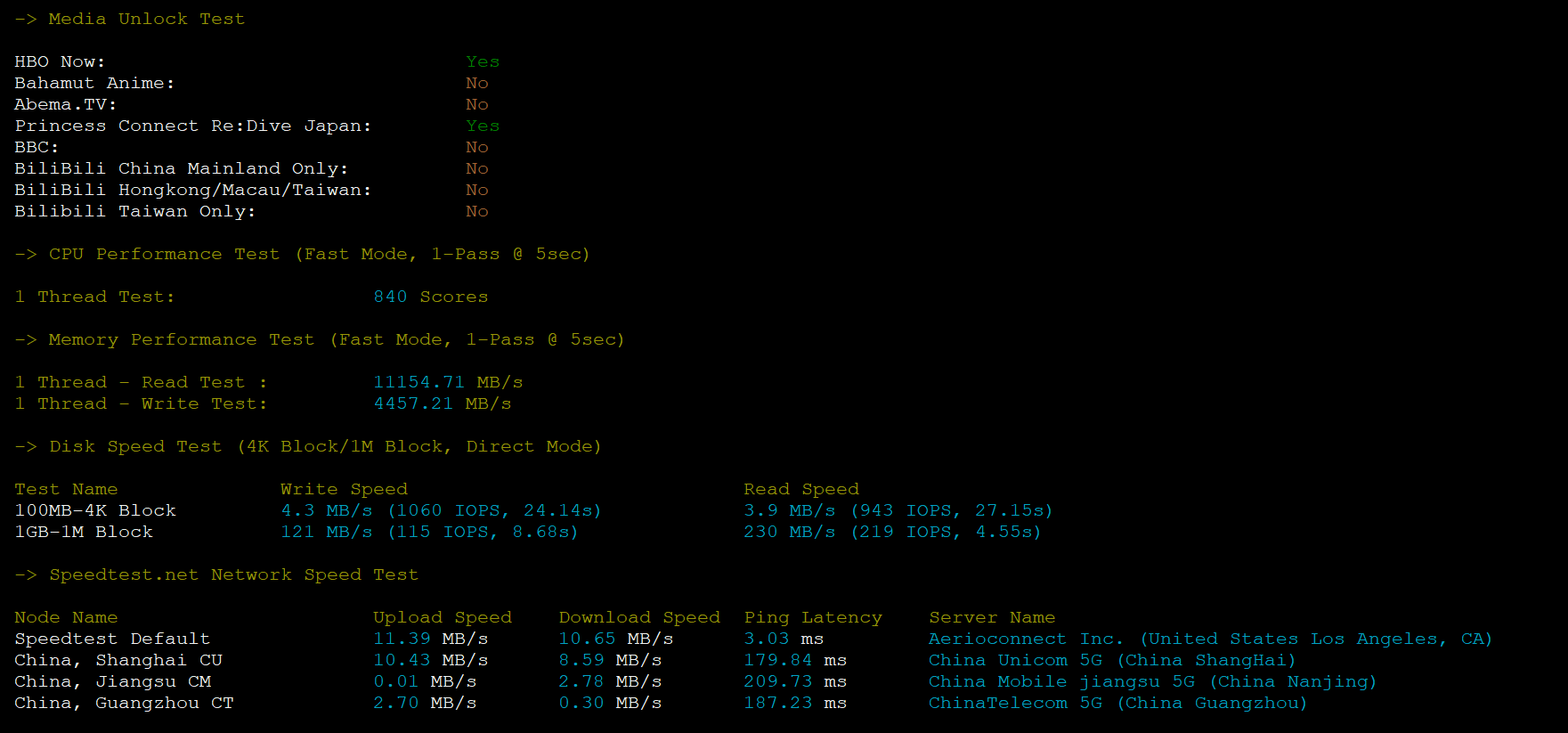This screenshot has width=1568, height=733.
Task: Select the '1GB-1M Block' row name
Action: coord(84,532)
